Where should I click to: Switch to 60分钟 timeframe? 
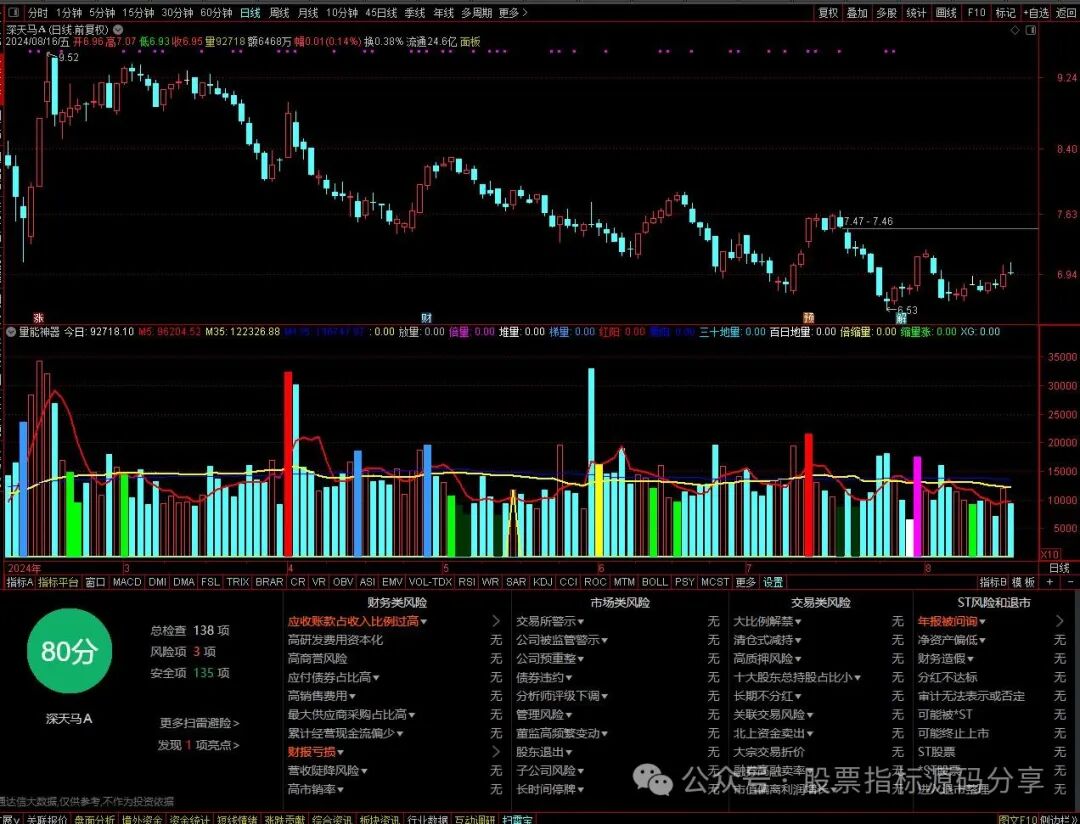point(216,12)
